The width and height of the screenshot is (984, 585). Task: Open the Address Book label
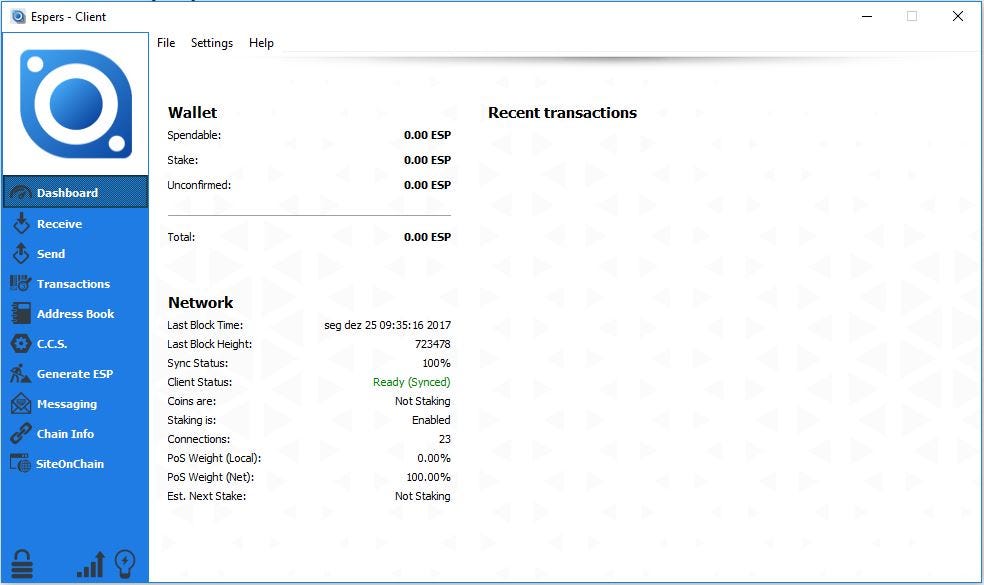click(75, 314)
